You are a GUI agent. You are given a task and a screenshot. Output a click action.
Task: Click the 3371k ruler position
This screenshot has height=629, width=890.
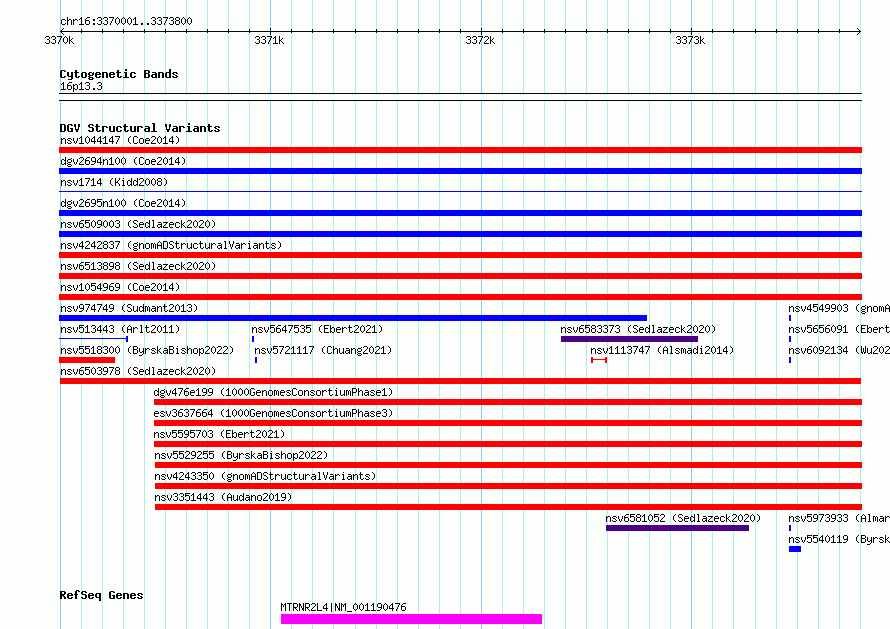[269, 40]
